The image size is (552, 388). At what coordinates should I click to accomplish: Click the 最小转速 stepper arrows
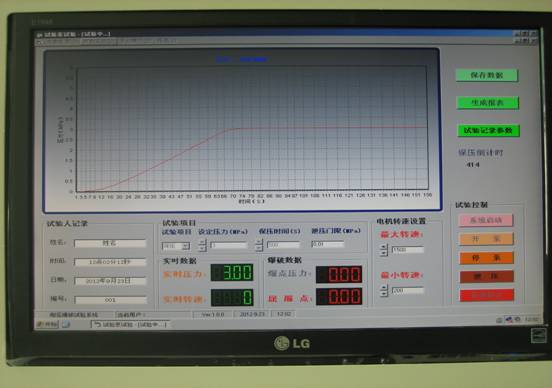tap(384, 290)
